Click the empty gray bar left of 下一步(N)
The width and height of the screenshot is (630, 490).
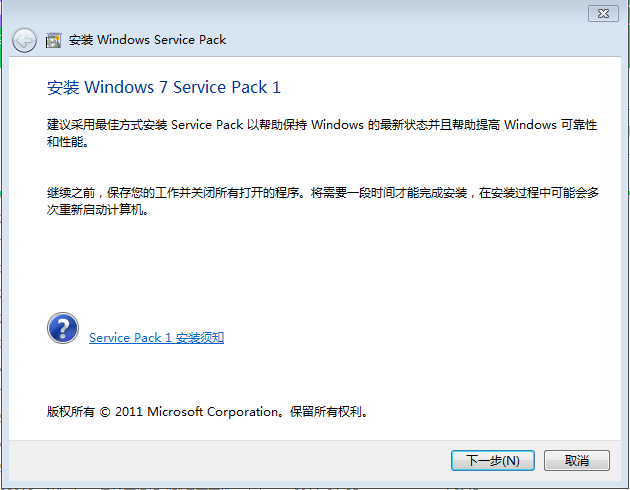point(229,460)
